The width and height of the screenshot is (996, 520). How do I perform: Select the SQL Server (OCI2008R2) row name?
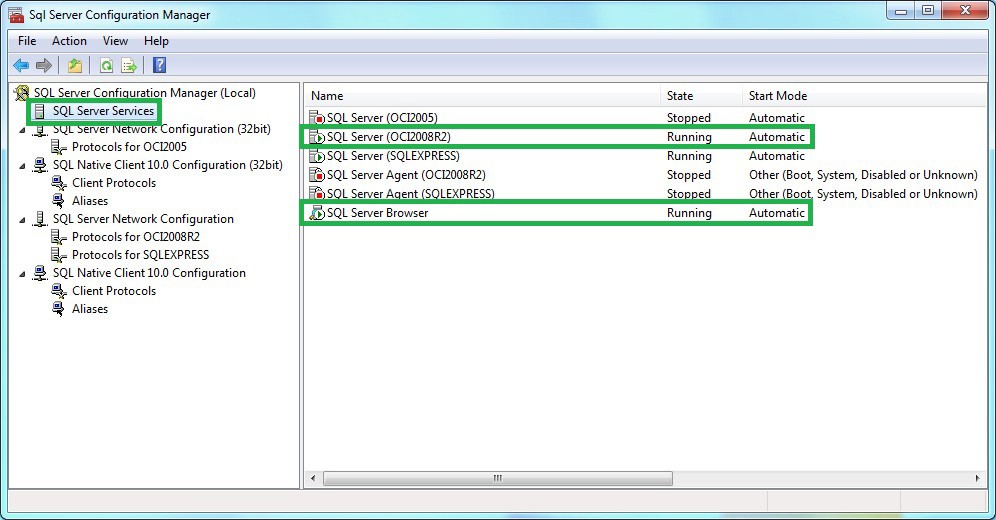point(389,137)
